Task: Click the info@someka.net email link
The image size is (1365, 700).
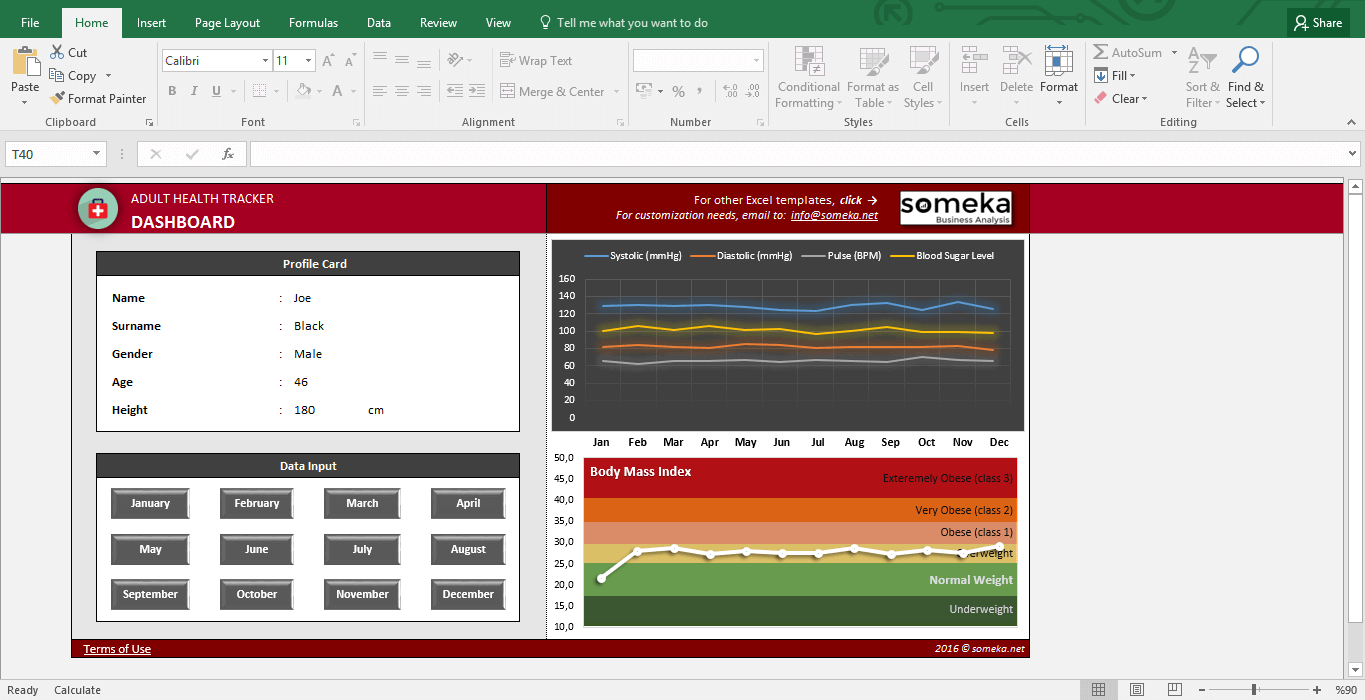Action: 834,215
